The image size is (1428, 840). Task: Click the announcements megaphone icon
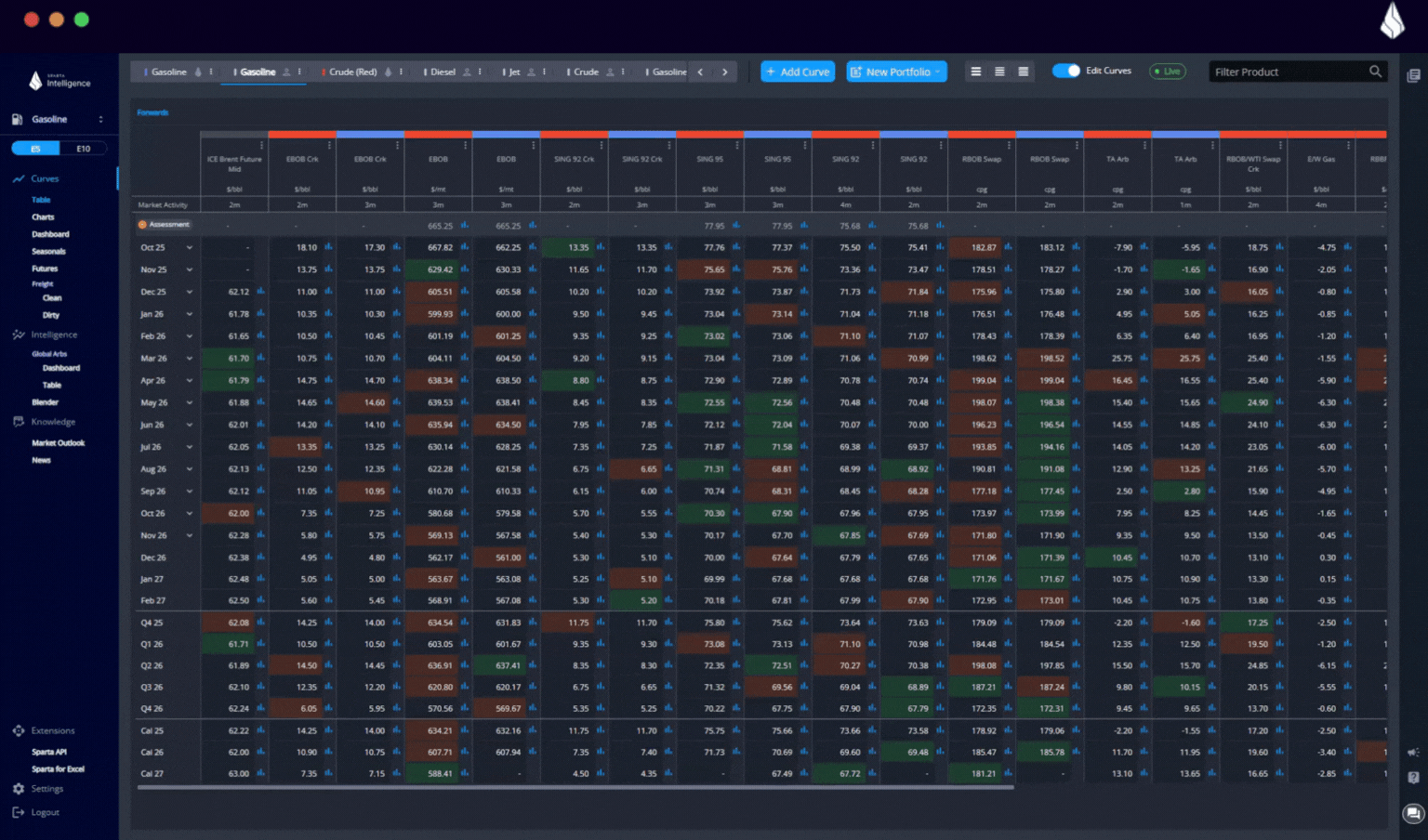[x=1413, y=753]
